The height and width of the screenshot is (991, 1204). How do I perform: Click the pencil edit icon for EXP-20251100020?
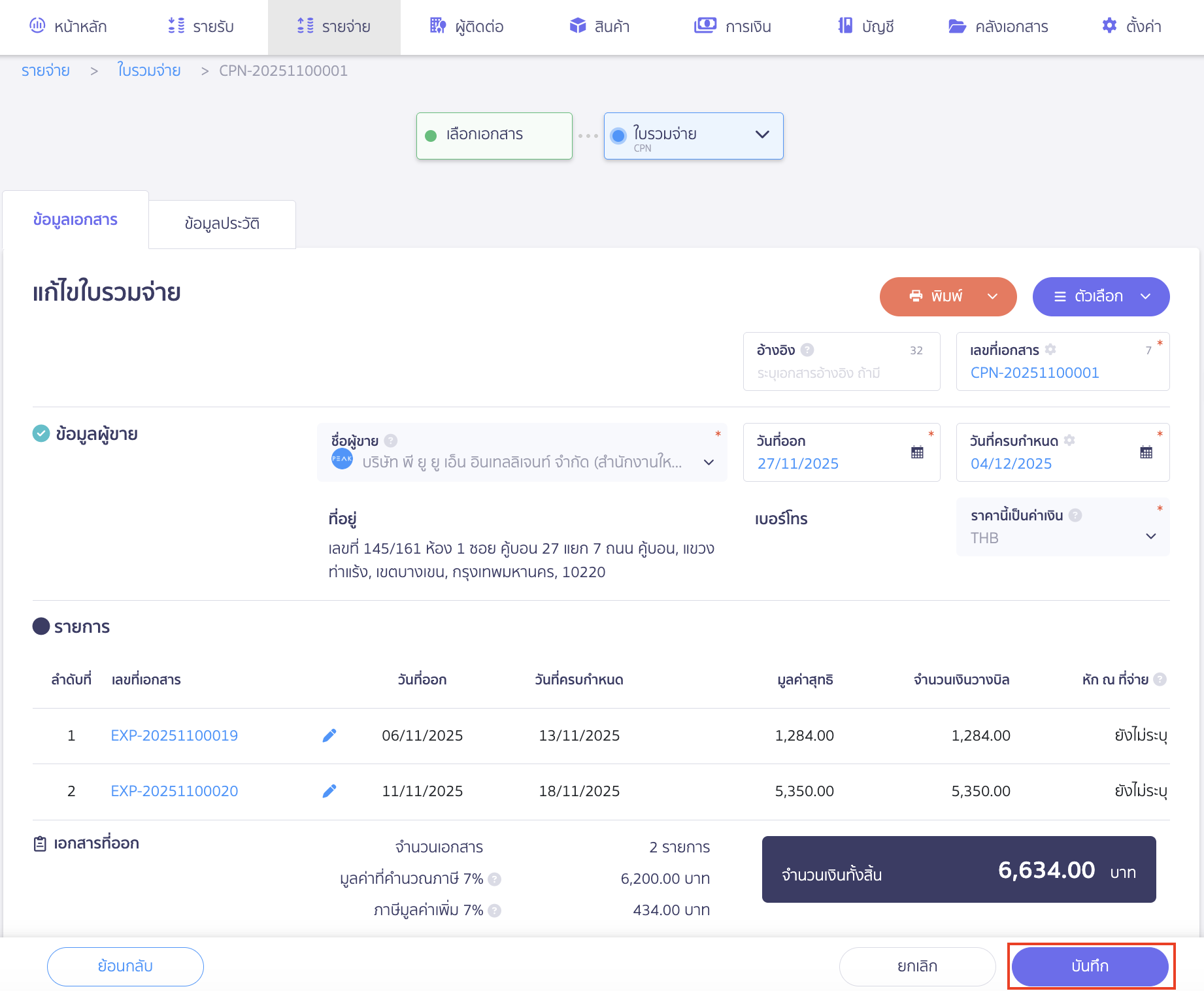(x=329, y=791)
